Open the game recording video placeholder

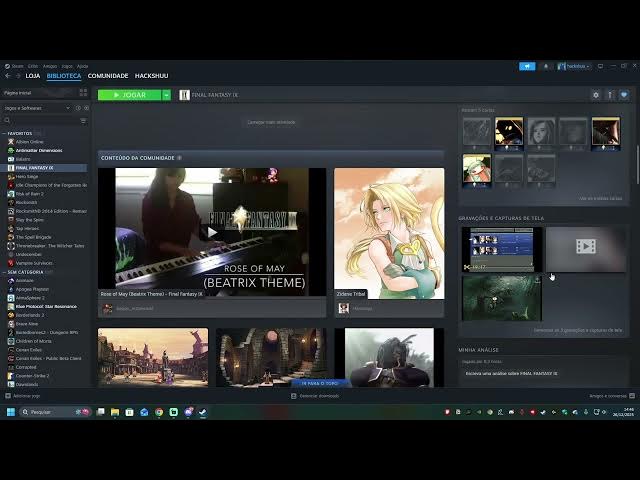point(586,249)
